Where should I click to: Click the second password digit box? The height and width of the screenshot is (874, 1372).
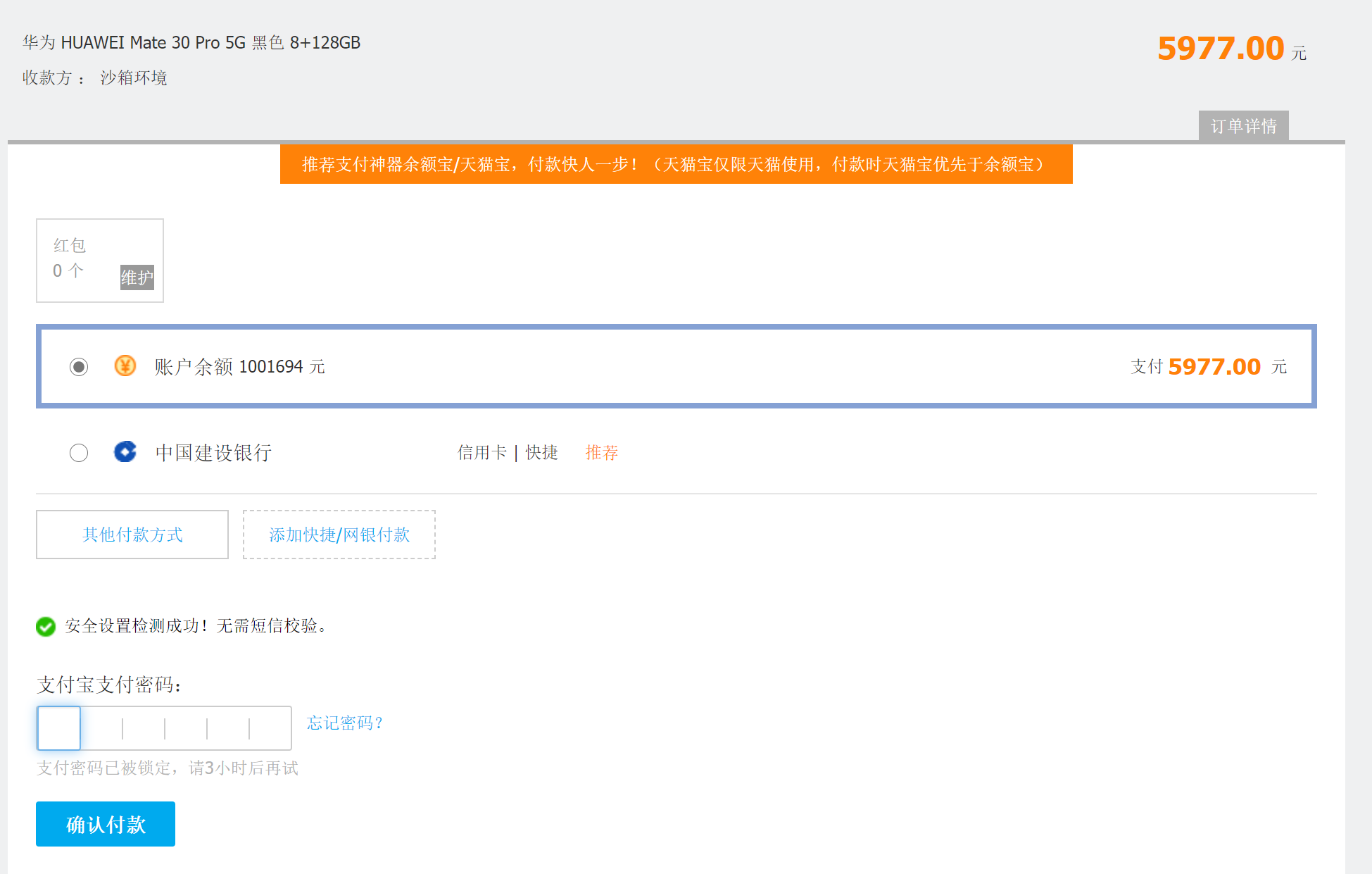(101, 728)
